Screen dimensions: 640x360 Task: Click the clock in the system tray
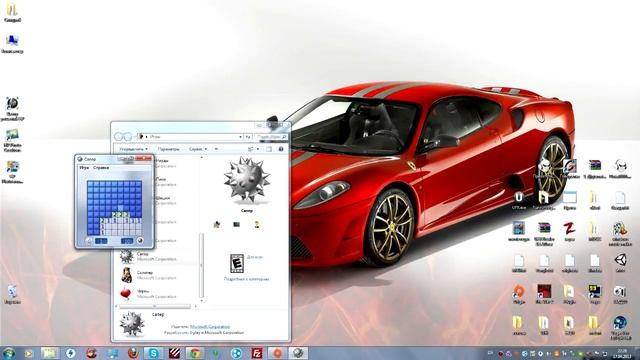click(x=622, y=353)
